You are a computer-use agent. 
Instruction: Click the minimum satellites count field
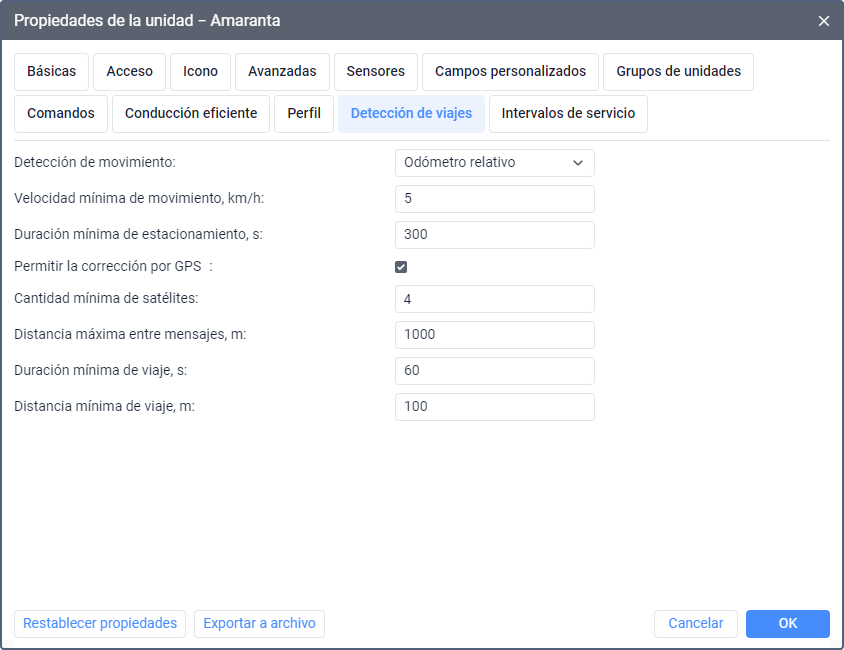click(x=495, y=299)
